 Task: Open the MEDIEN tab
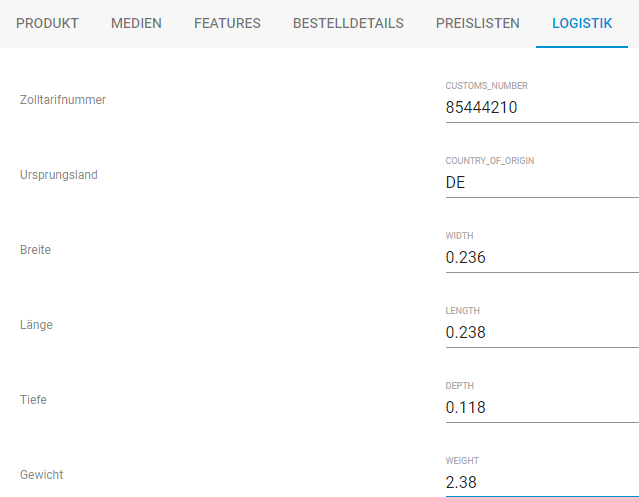[x=136, y=23]
